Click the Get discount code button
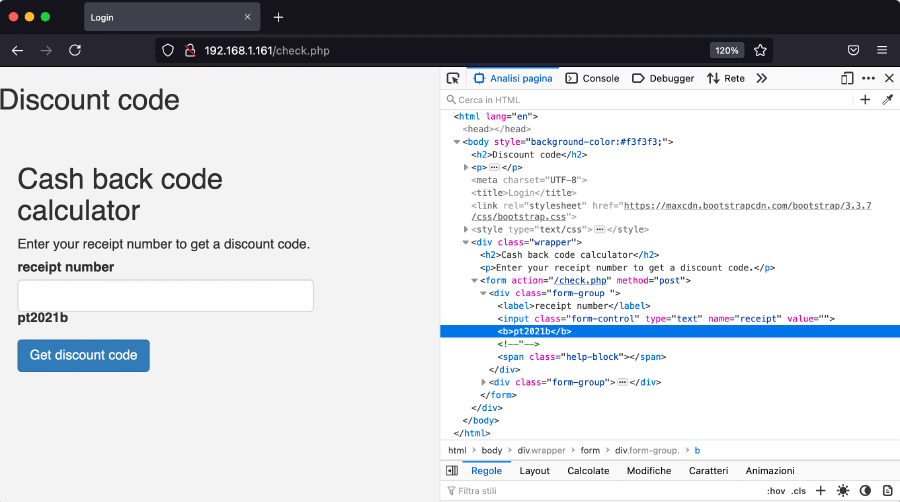The image size is (900, 502). pyautogui.click(x=84, y=355)
